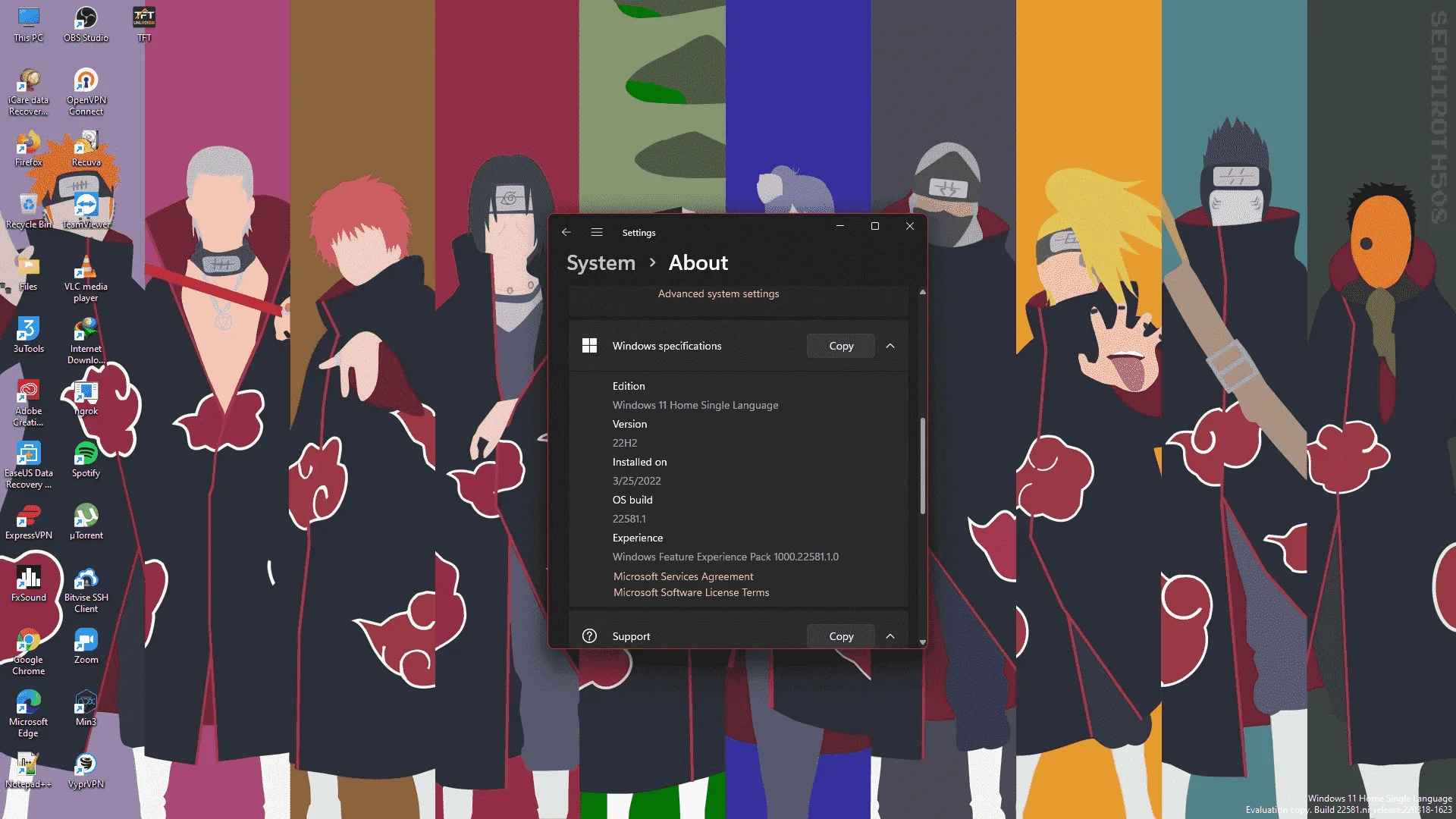Click the Microsoft Edge desktop icon
Viewport: 1456px width, 819px height.
point(28,714)
